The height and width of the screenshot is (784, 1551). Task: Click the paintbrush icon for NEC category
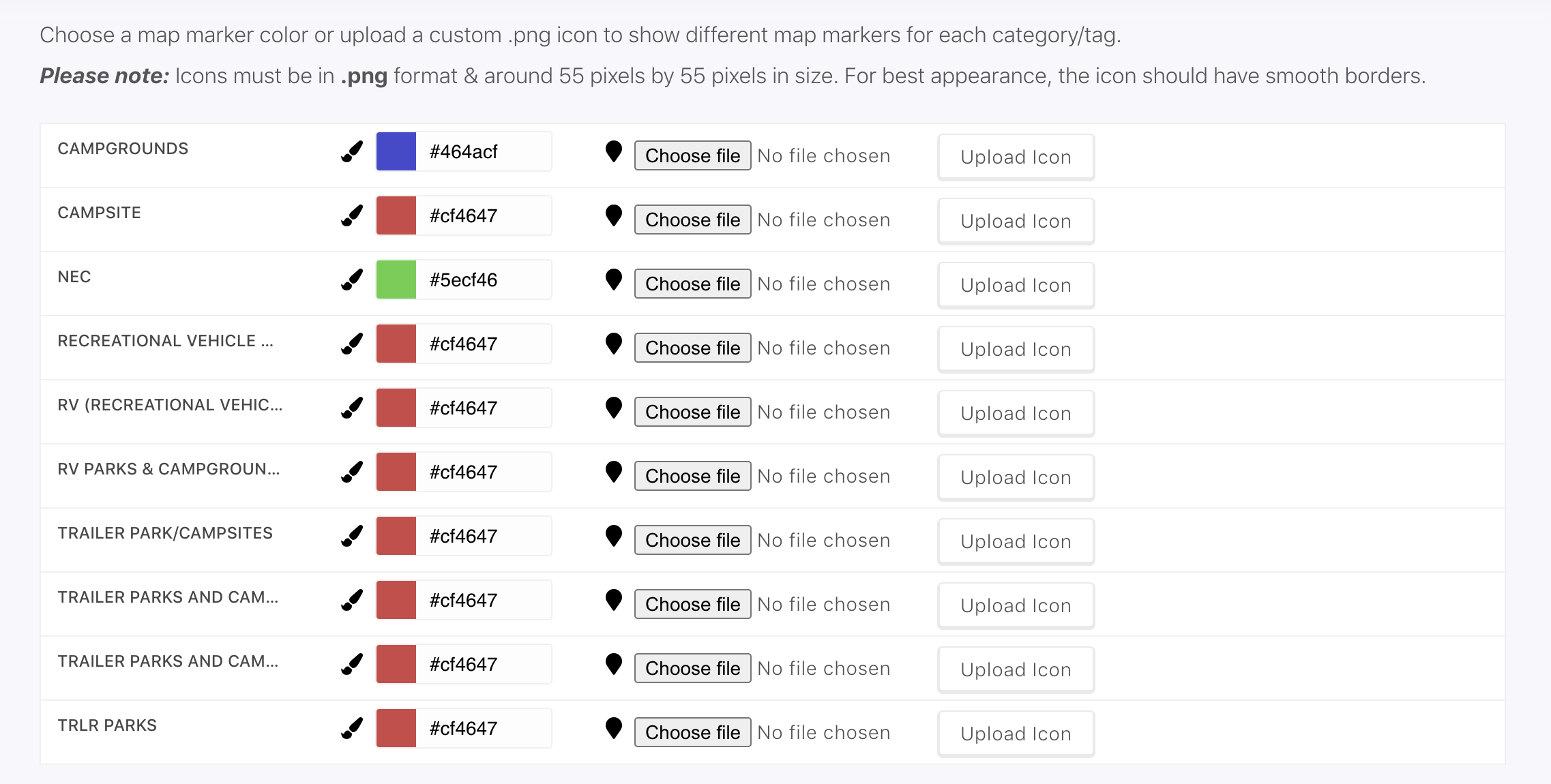pos(352,280)
